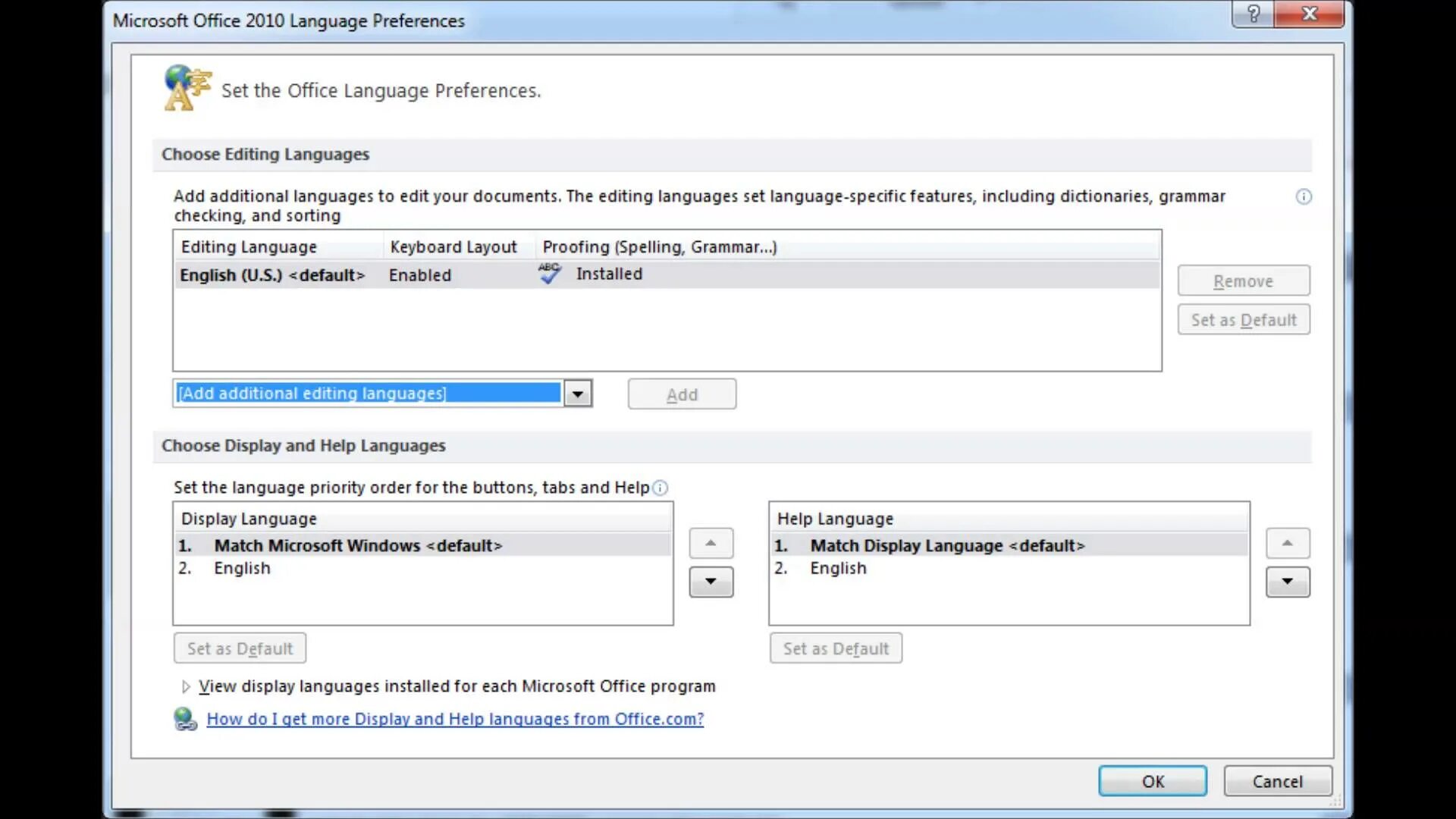Click the down arrow to reorder Display Language
The width and height of the screenshot is (1456, 819).
pos(711,582)
